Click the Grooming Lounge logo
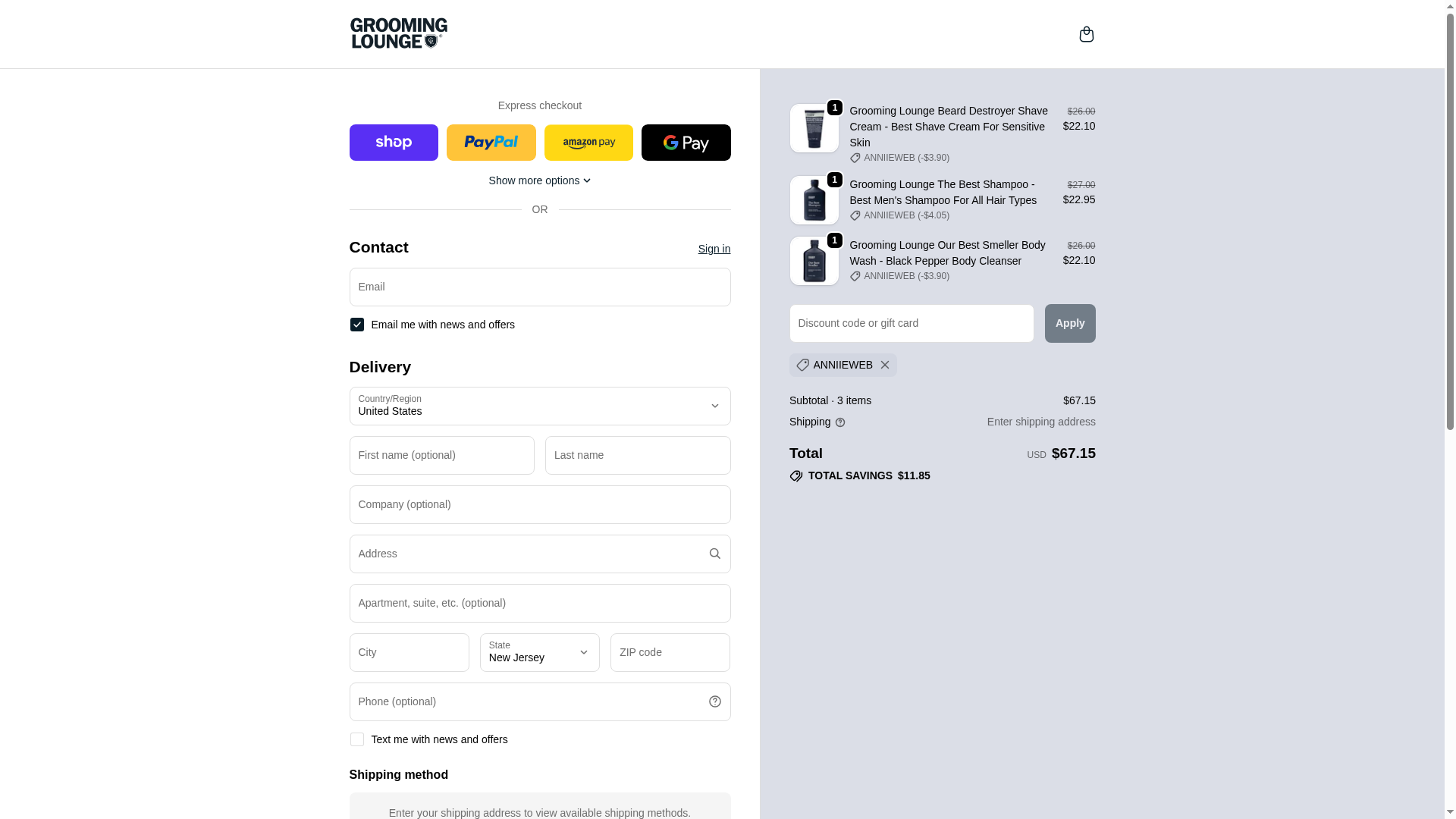The height and width of the screenshot is (819, 1456). point(399,33)
